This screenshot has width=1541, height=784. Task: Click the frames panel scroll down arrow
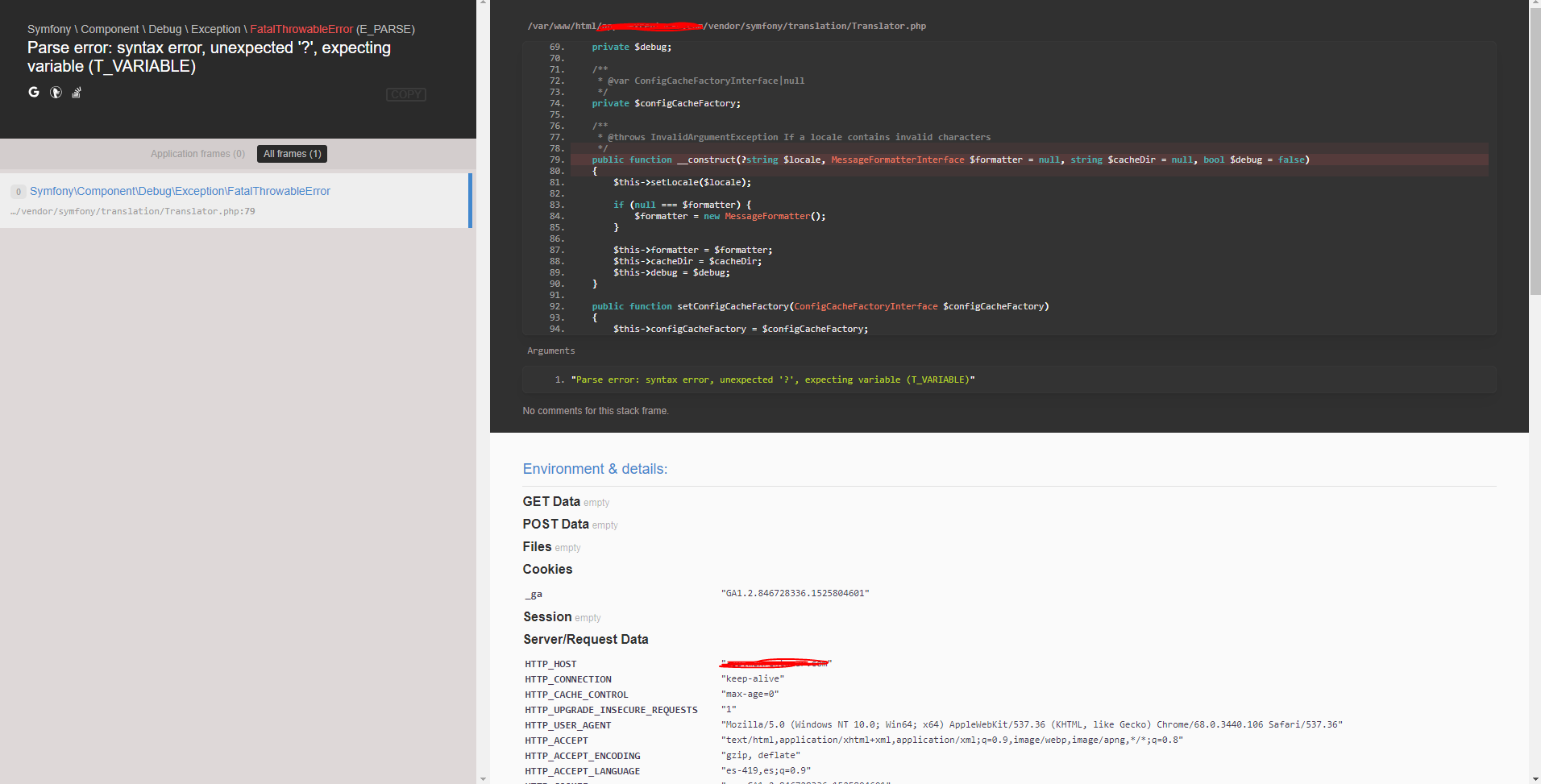pyautogui.click(x=483, y=779)
